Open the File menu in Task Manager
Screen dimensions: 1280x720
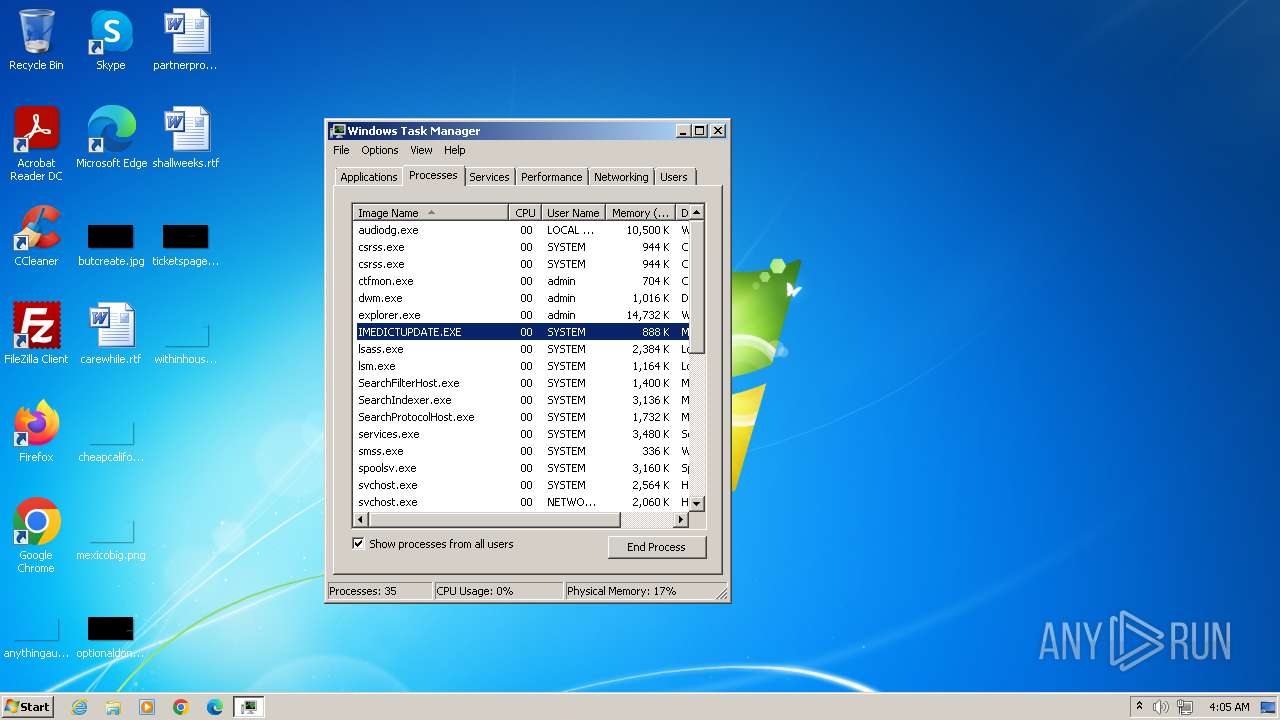(341, 150)
